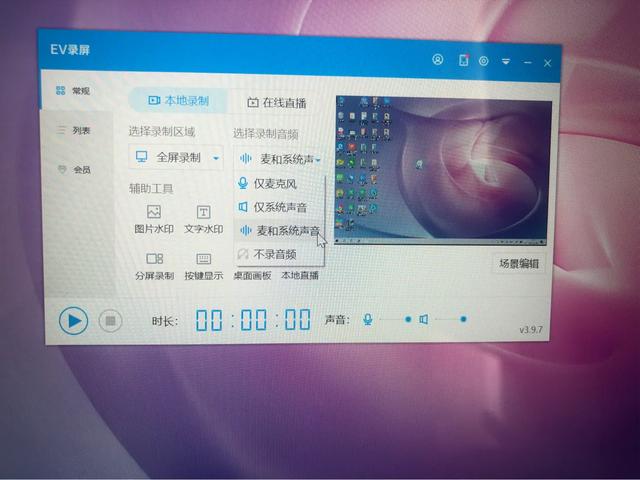The height and width of the screenshot is (480, 640).
Task: Open the title bar triangle dropdown menu
Action: (506, 61)
